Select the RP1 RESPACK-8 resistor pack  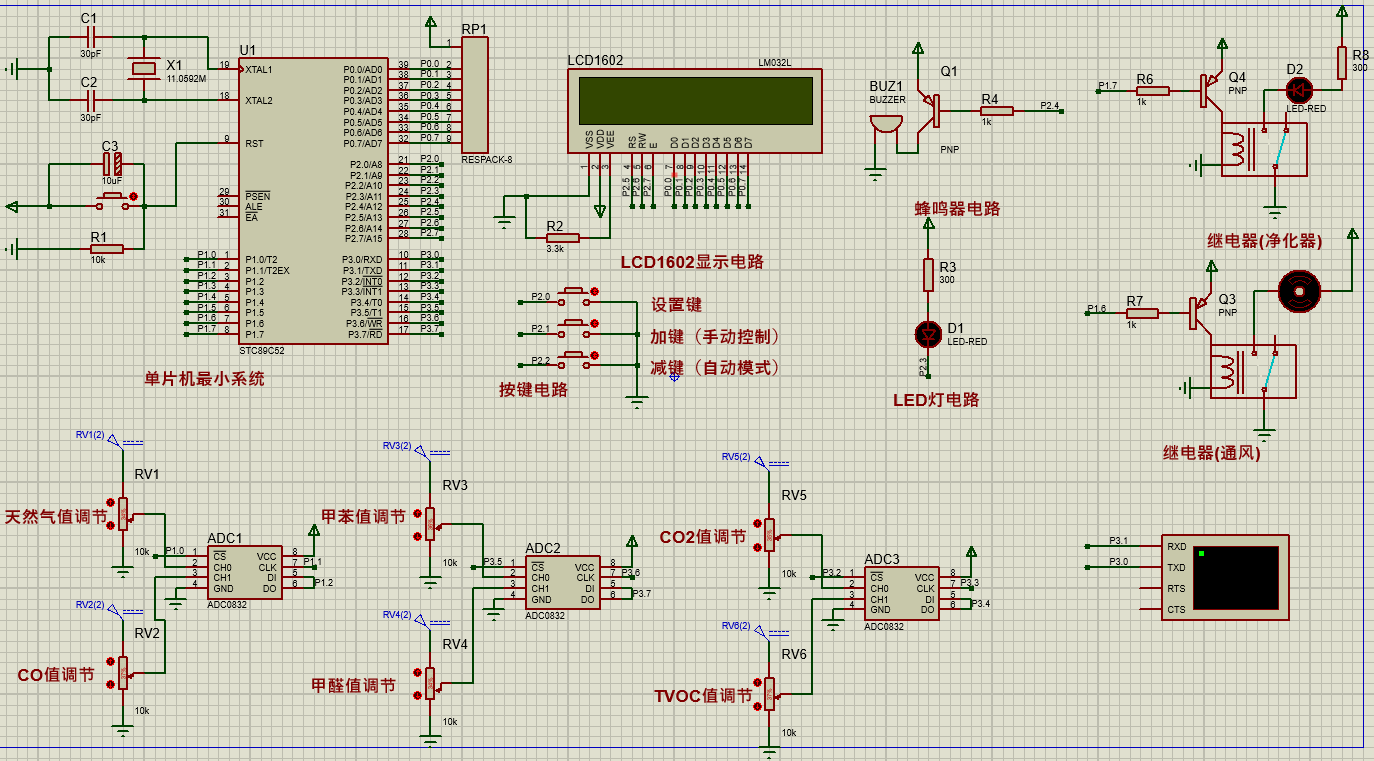point(474,95)
